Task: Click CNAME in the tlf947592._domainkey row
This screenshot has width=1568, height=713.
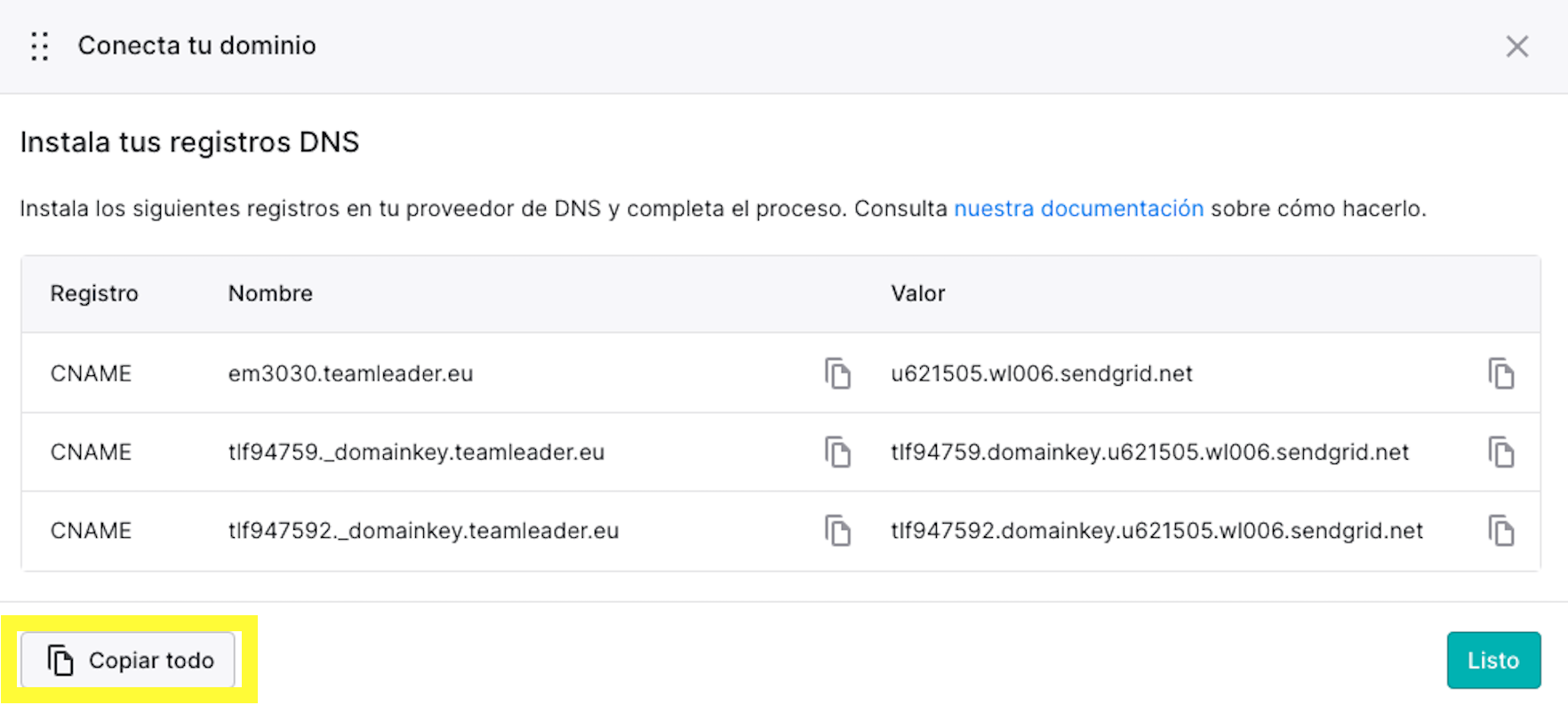Action: coord(91,531)
